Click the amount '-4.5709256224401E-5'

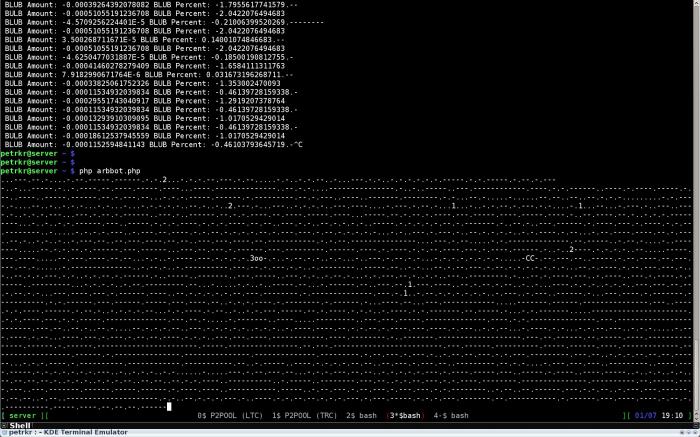coord(103,22)
